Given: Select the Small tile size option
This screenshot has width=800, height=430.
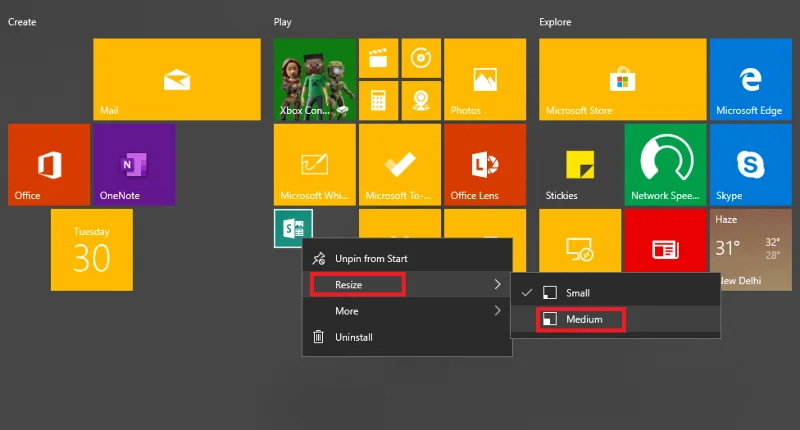Looking at the screenshot, I should point(616,293).
